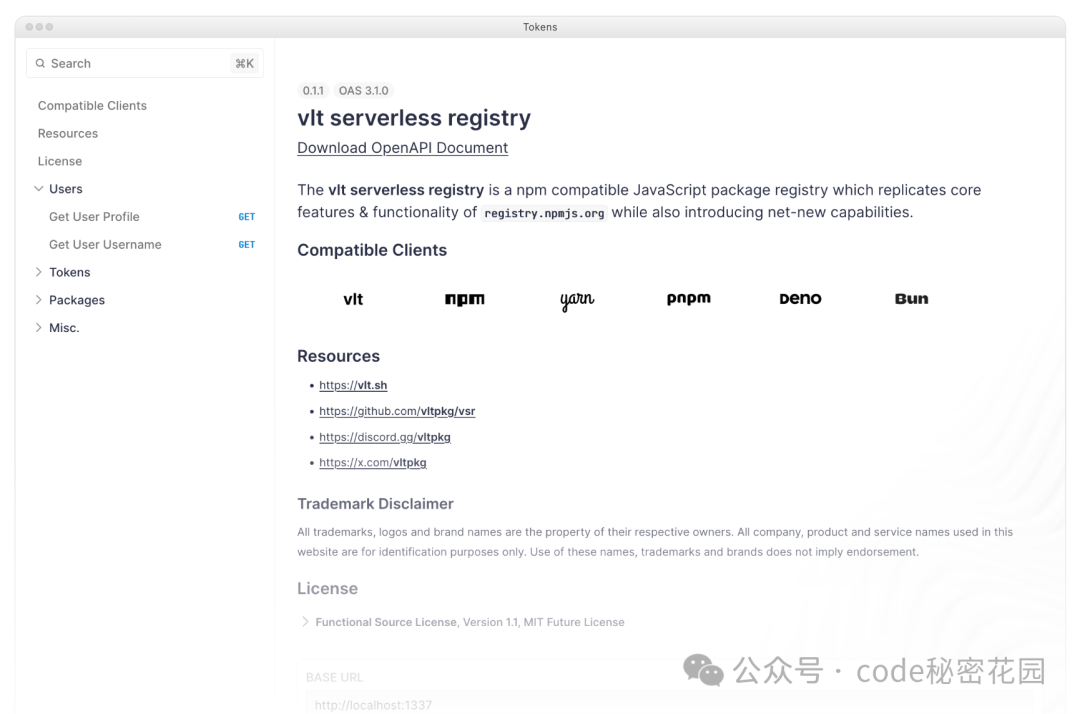Click the search magnifier icon
The height and width of the screenshot is (714, 1080).
tap(41, 63)
